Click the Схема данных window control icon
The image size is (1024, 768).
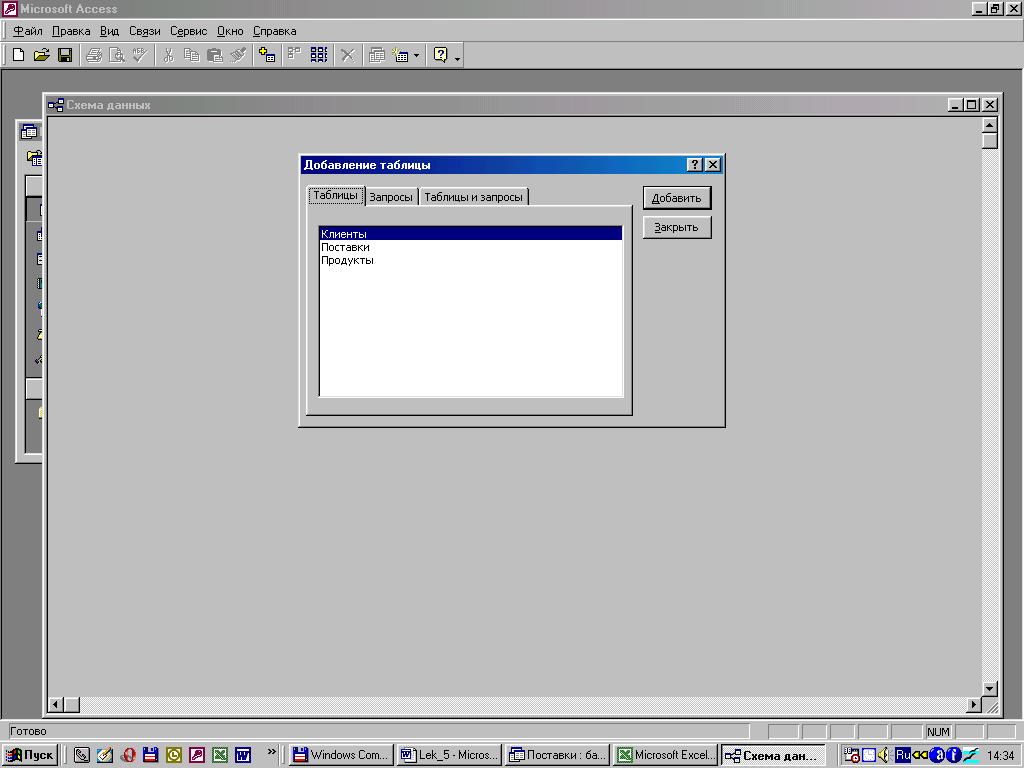56,105
